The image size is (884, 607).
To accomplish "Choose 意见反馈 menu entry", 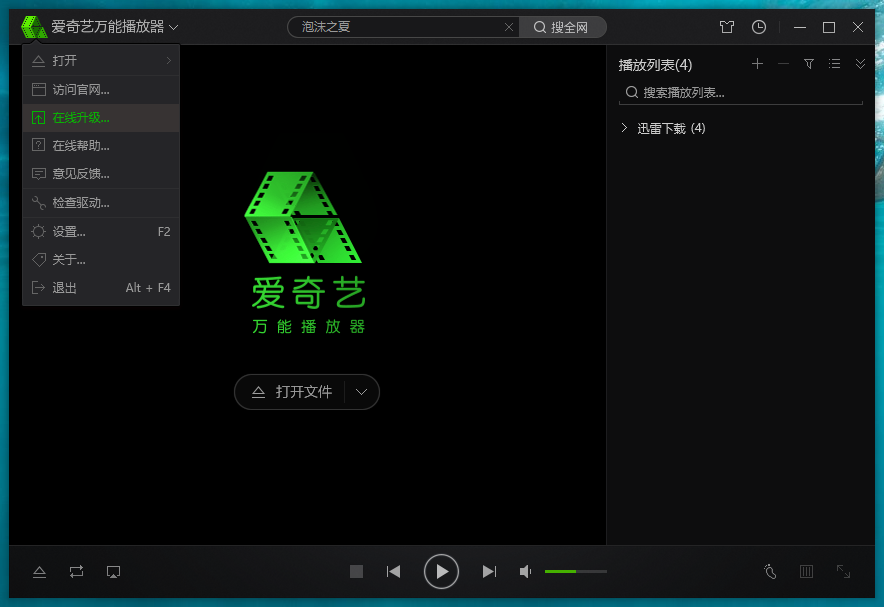I will point(101,174).
